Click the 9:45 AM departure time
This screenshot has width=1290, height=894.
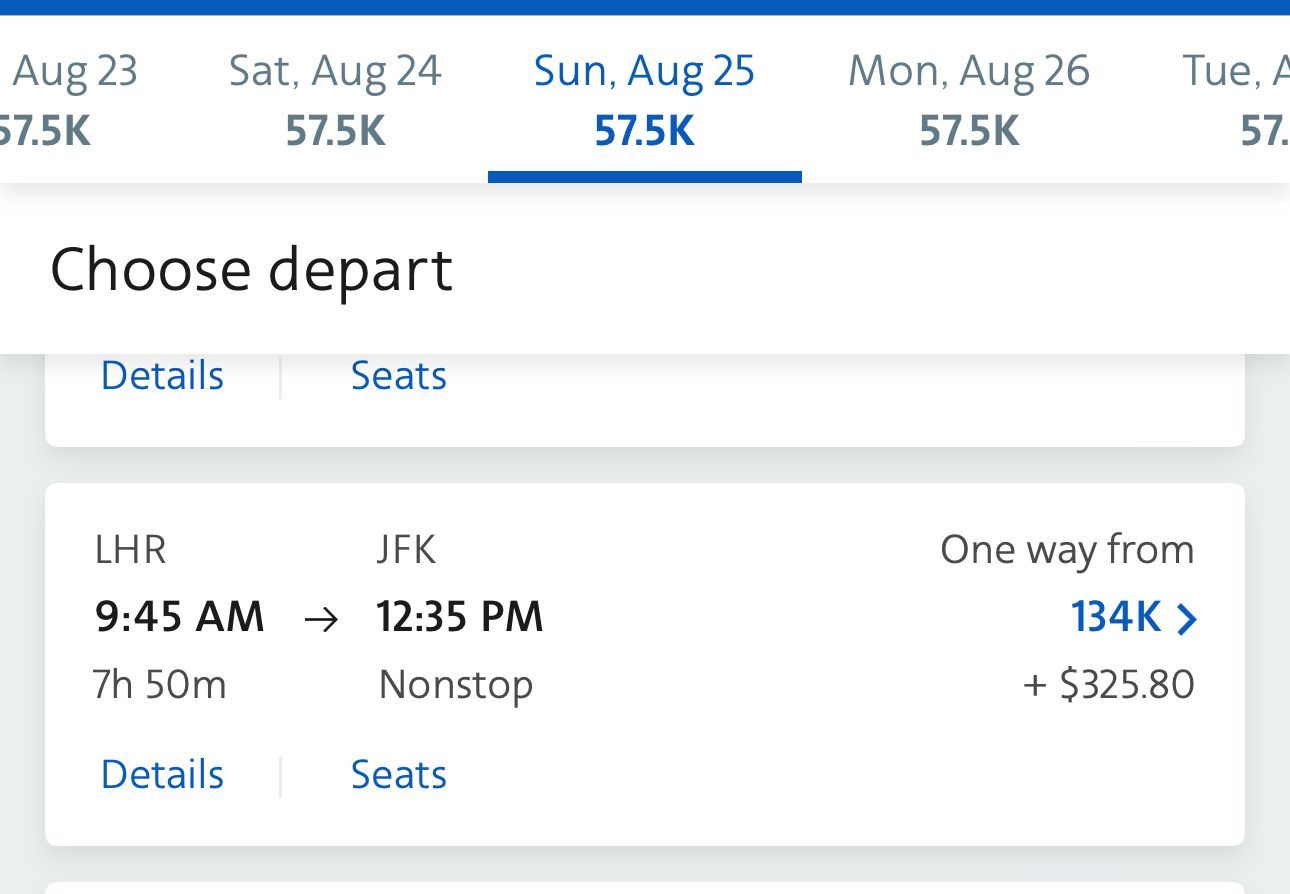180,618
